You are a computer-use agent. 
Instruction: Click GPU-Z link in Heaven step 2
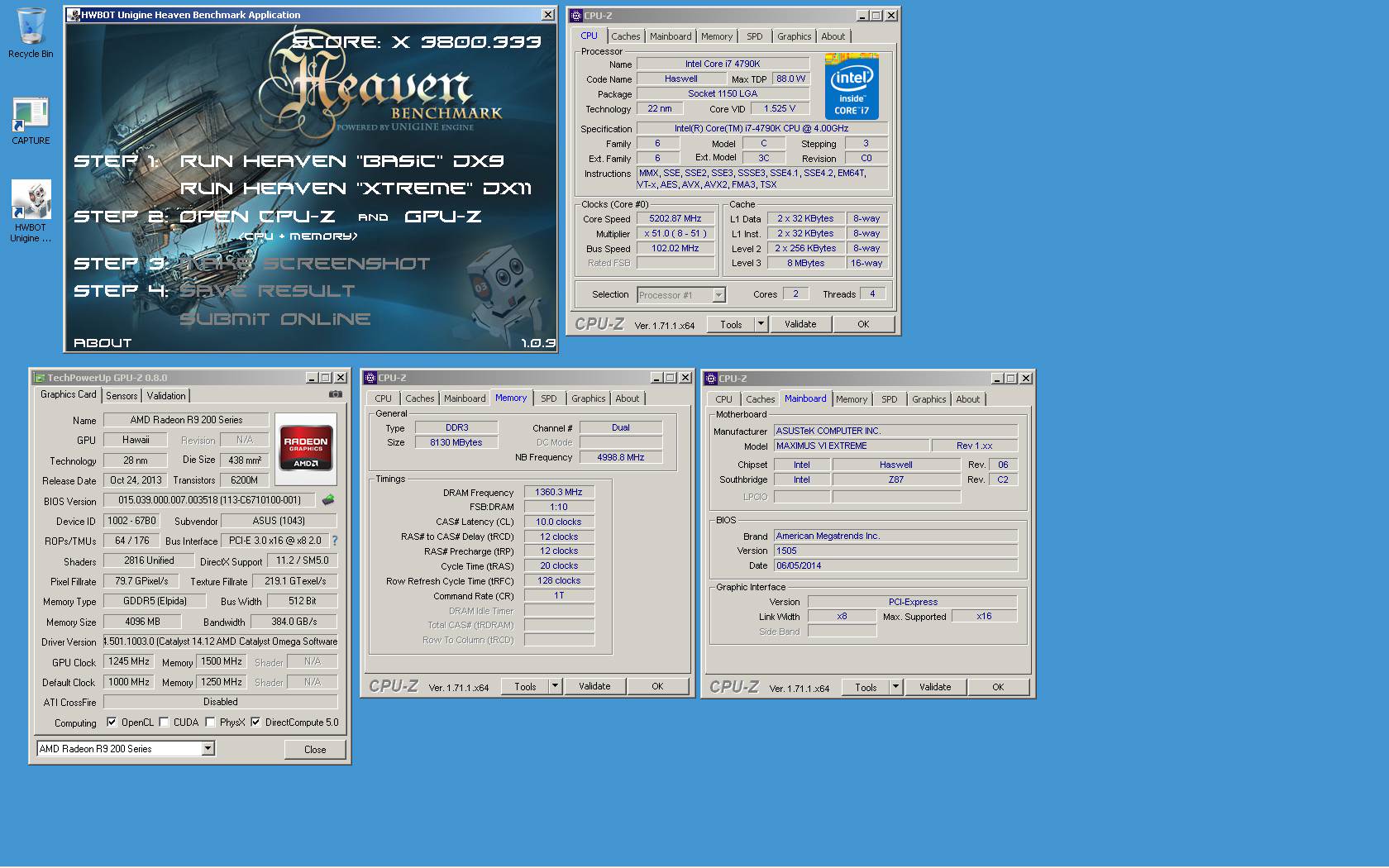coord(442,217)
